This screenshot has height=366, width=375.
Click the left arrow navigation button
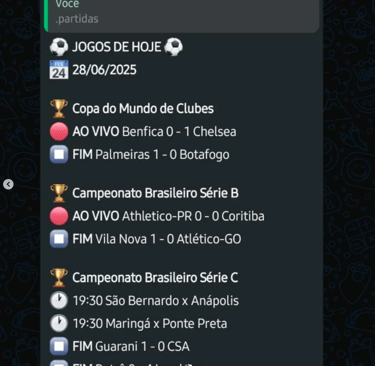coord(8,184)
